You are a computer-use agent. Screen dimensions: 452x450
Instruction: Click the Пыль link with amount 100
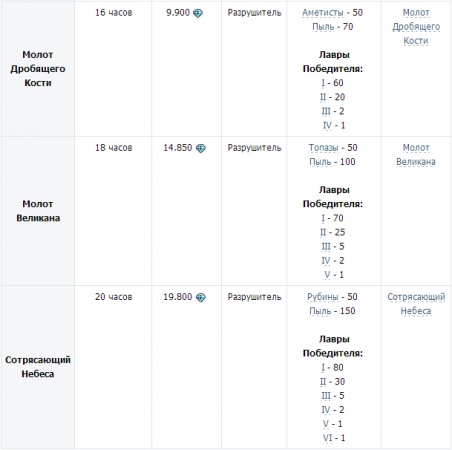(320, 162)
